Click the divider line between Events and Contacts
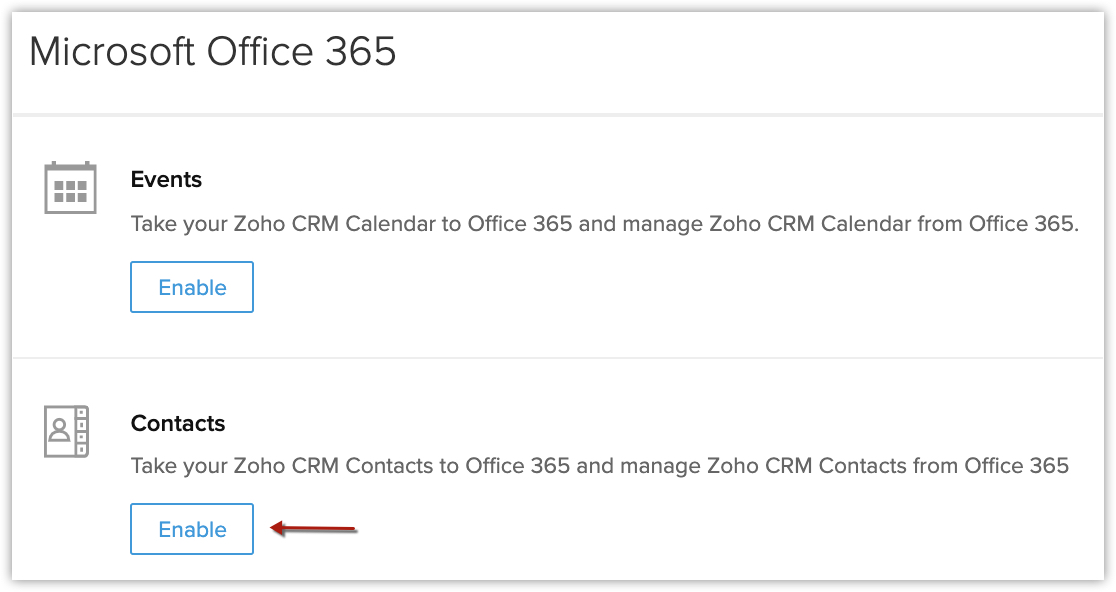Image resolution: width=1116 pixels, height=592 pixels. [x=558, y=358]
